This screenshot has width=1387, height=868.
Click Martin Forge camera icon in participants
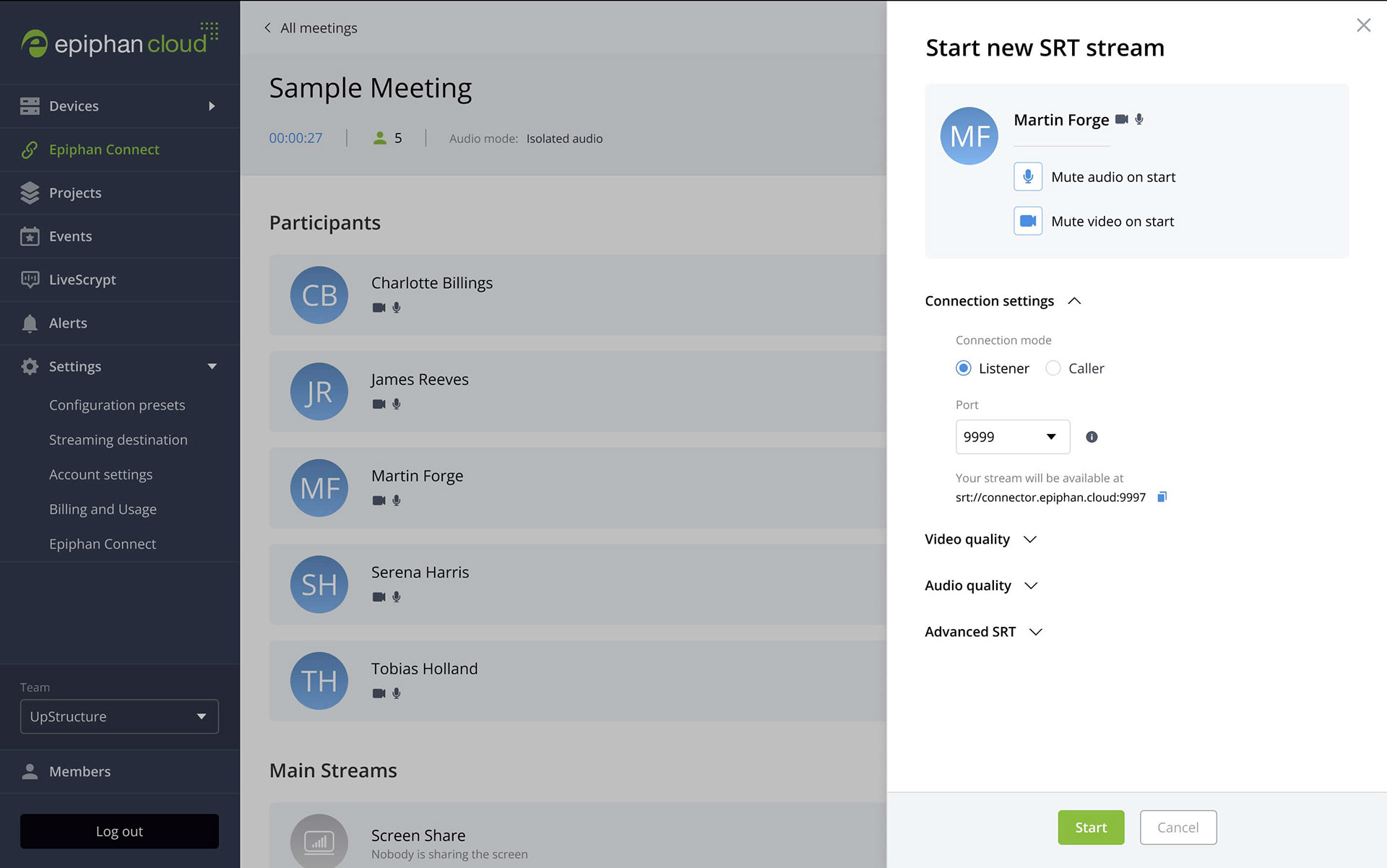pos(379,500)
